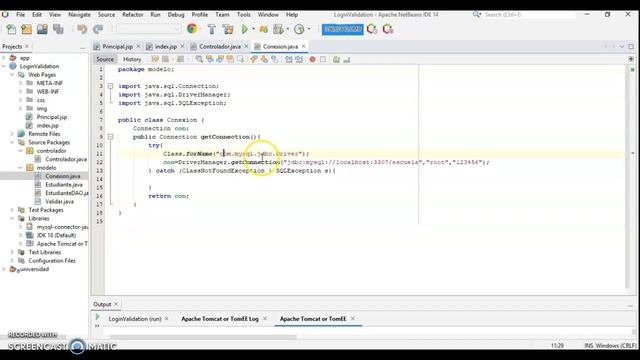Open the Refactor menu
The image size is (640, 360).
click(x=133, y=14)
